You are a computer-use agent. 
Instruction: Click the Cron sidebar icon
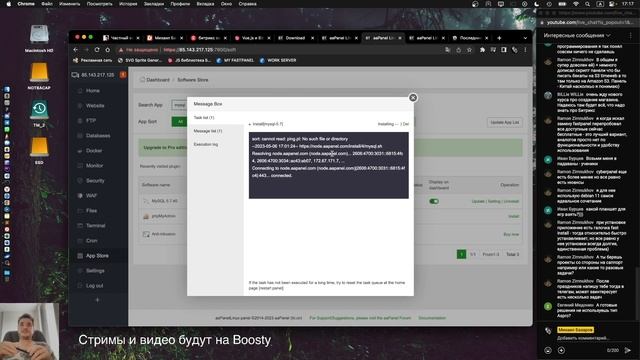pyautogui.click(x=80, y=240)
